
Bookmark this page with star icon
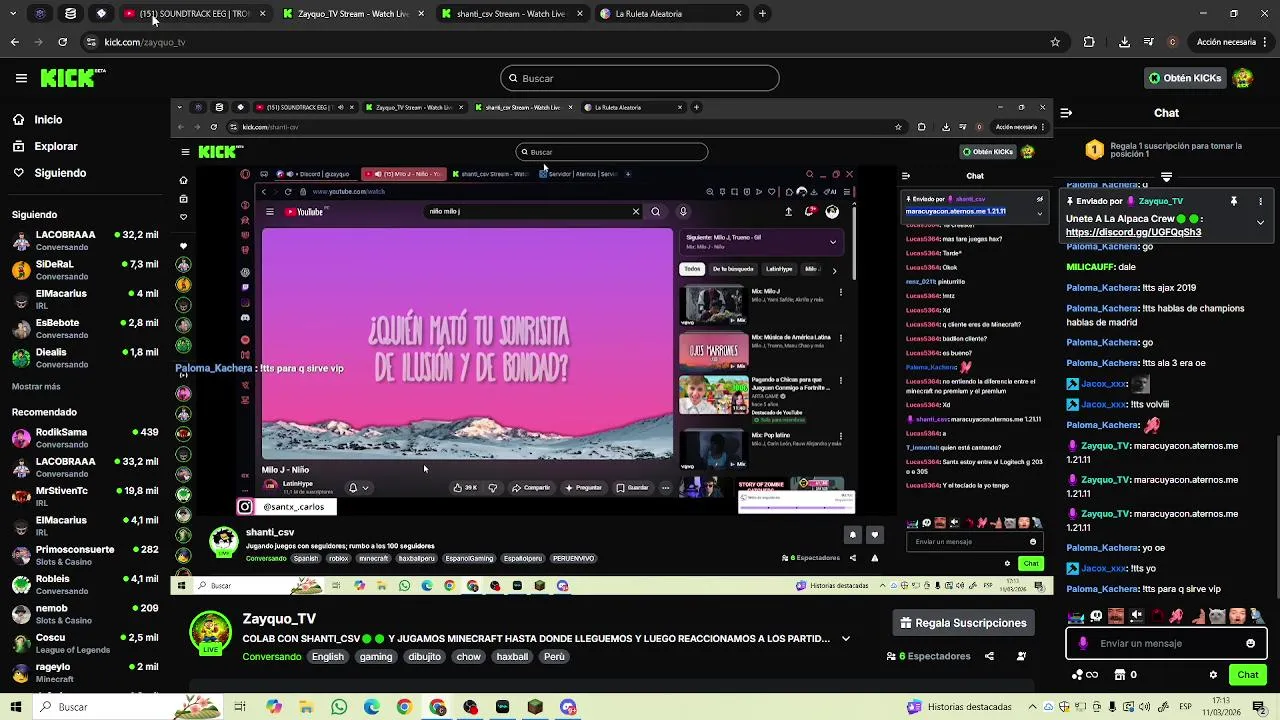pos(1055,42)
